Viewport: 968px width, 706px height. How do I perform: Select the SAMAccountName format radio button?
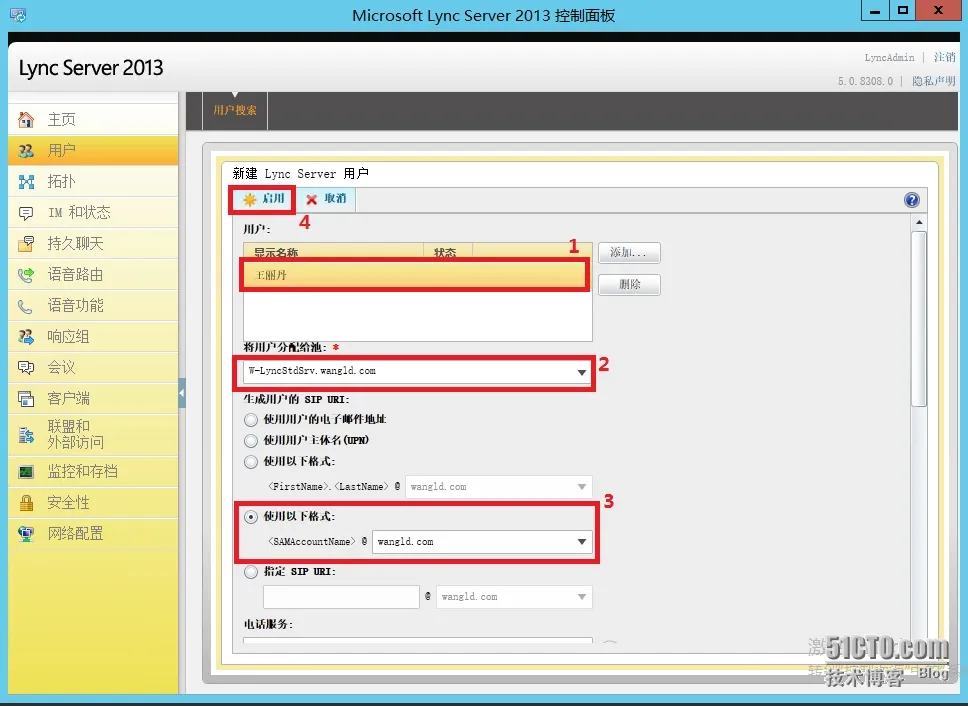click(251, 517)
